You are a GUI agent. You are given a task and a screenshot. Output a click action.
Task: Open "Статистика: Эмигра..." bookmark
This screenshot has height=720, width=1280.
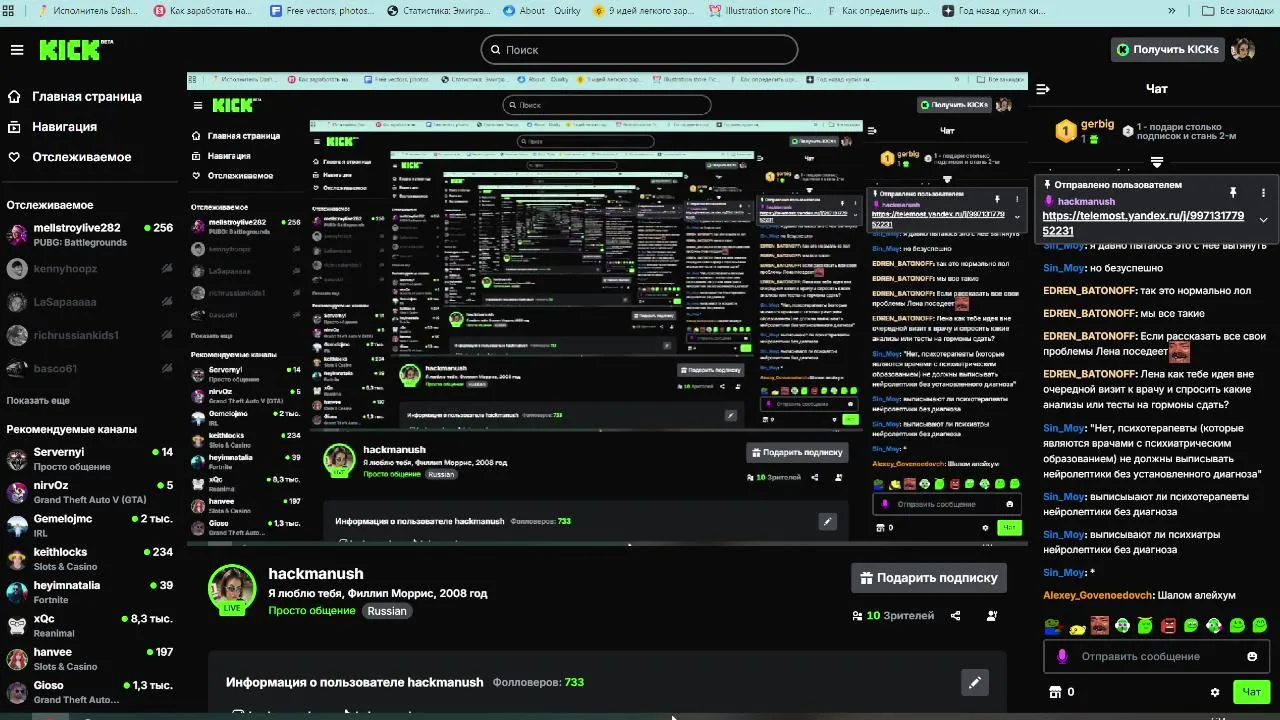[438, 11]
